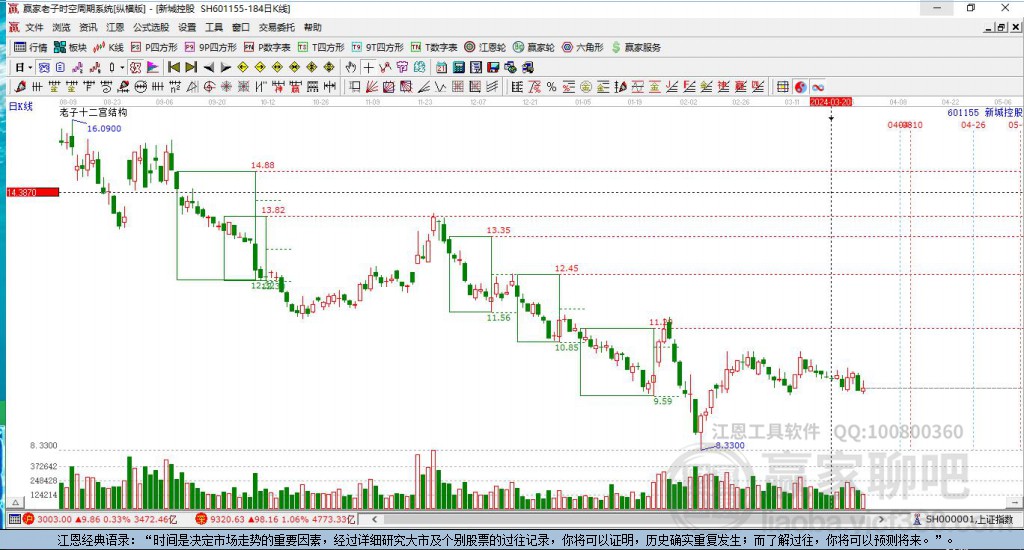1024x550 pixels.
Task: Select the red radial star lines tool
Action: (x=226, y=87)
